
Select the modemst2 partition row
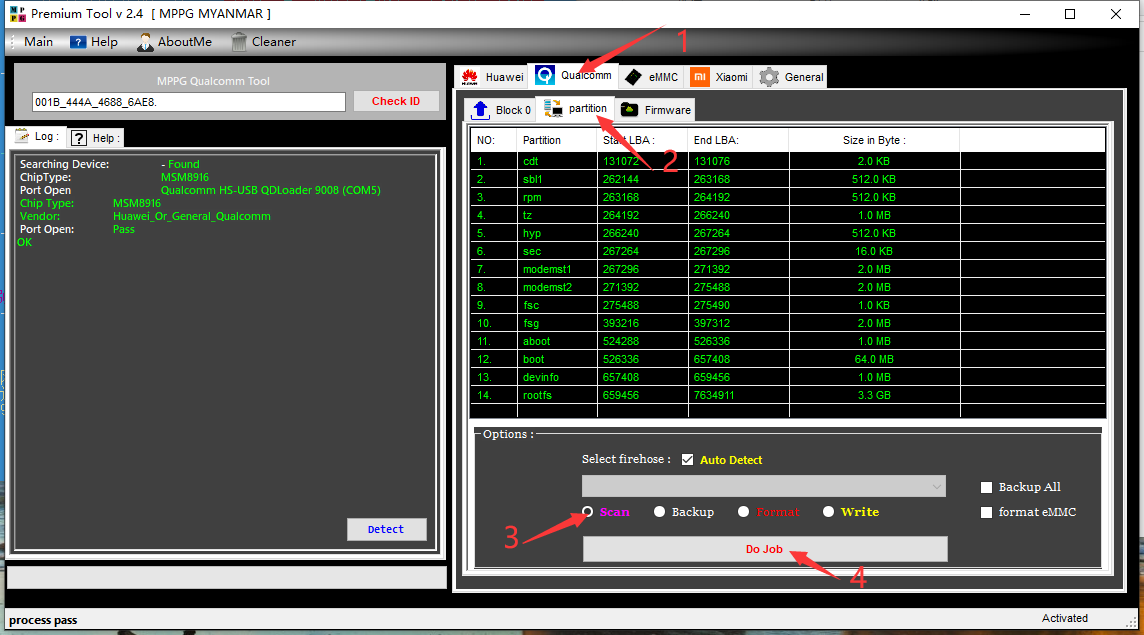pos(788,288)
